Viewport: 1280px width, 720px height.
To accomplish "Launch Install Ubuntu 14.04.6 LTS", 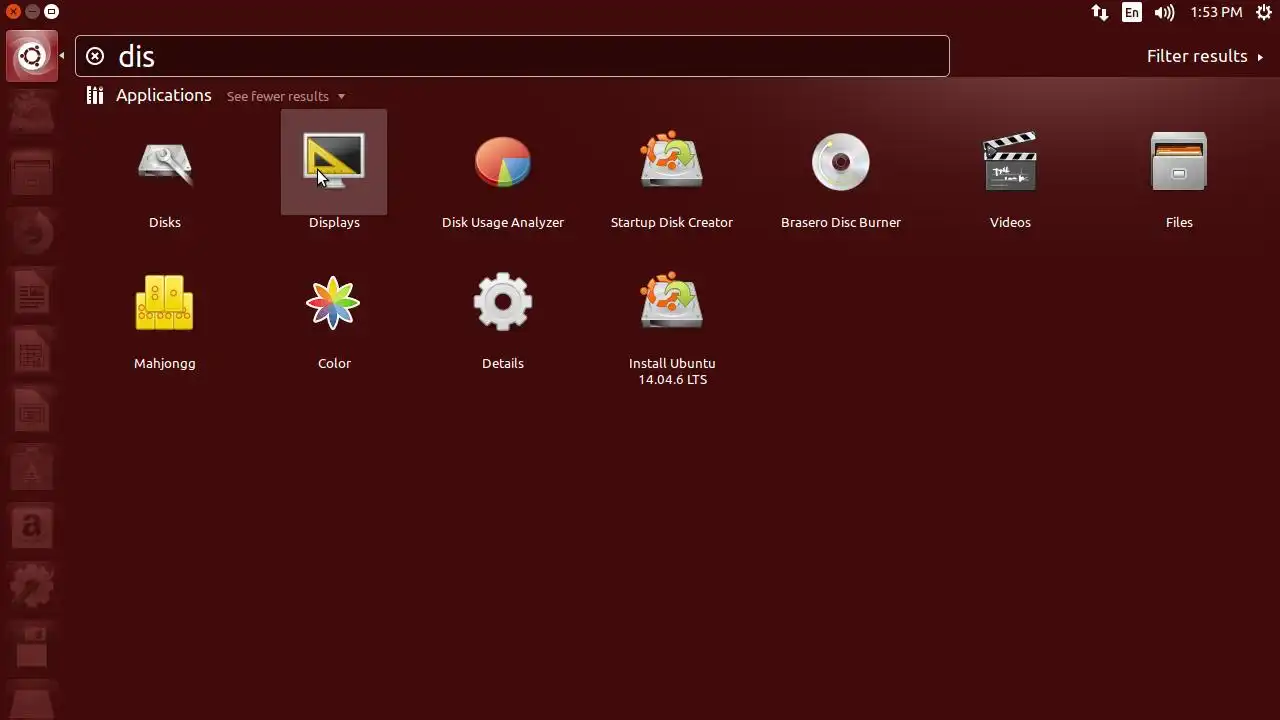I will [x=672, y=303].
